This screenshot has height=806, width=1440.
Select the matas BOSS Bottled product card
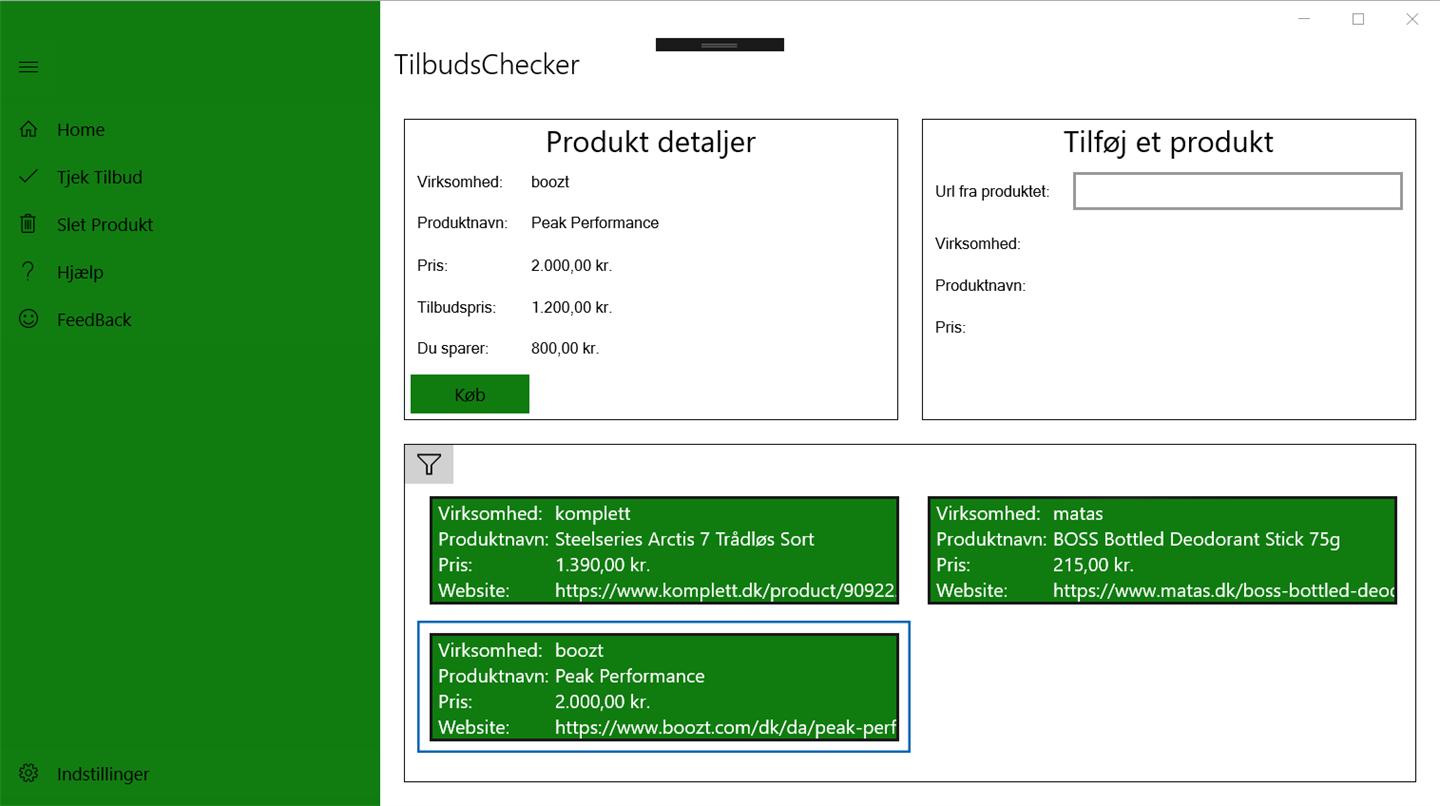tap(1162, 551)
